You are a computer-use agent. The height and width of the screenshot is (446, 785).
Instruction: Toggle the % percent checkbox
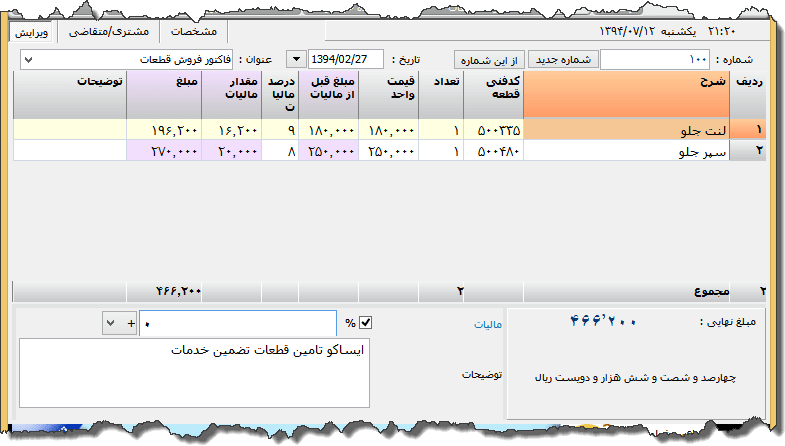365,323
